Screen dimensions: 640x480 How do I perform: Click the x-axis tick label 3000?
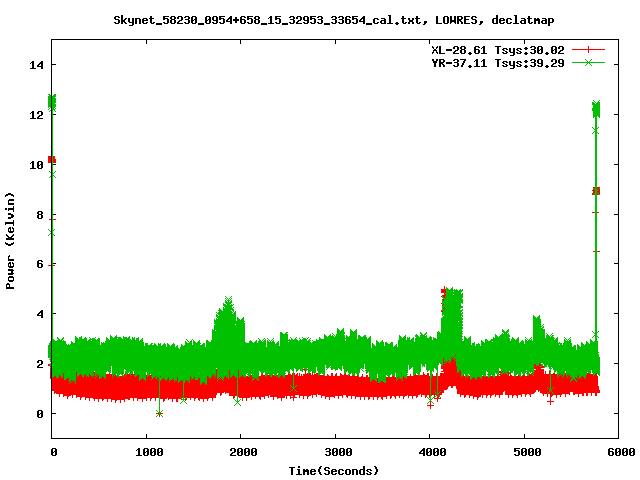(338, 452)
